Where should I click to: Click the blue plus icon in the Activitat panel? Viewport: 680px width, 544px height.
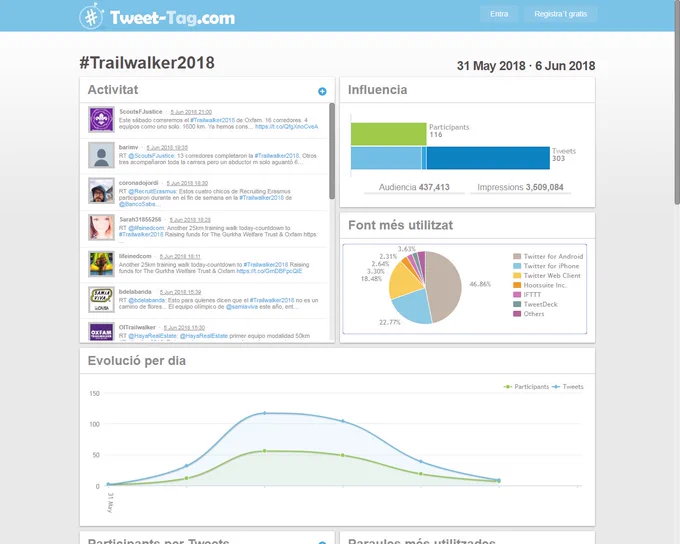tap(322, 91)
